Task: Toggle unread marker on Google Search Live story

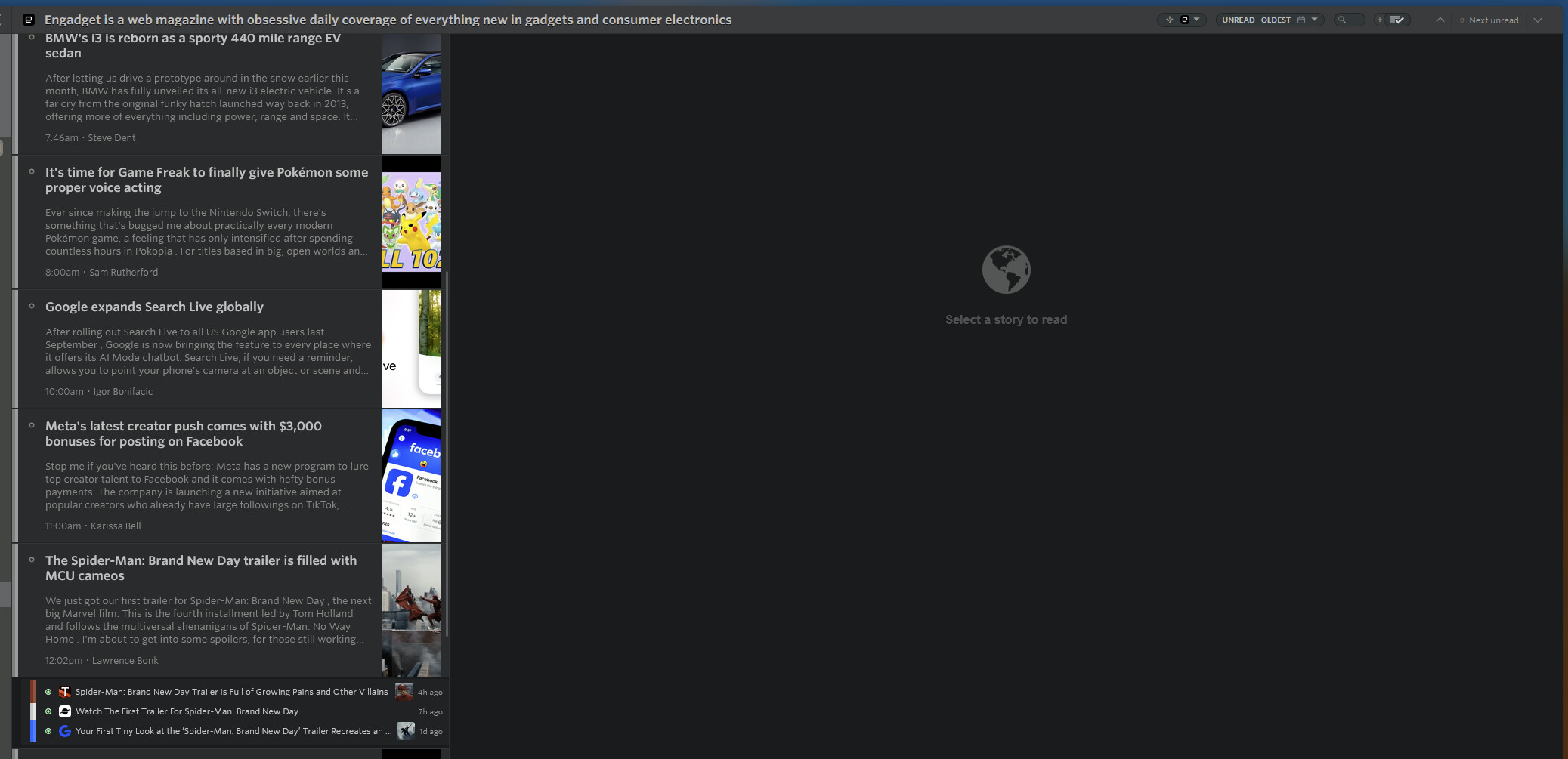Action: (32, 306)
